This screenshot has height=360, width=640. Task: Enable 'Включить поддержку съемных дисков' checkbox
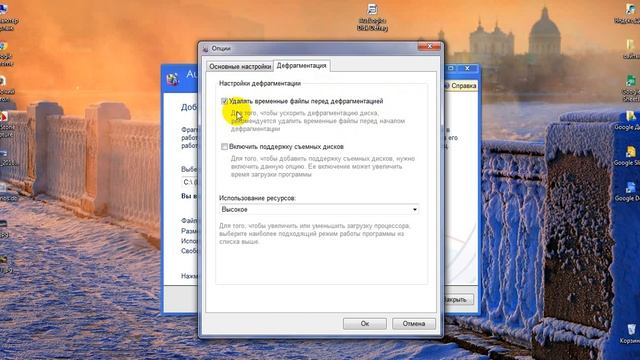point(224,147)
